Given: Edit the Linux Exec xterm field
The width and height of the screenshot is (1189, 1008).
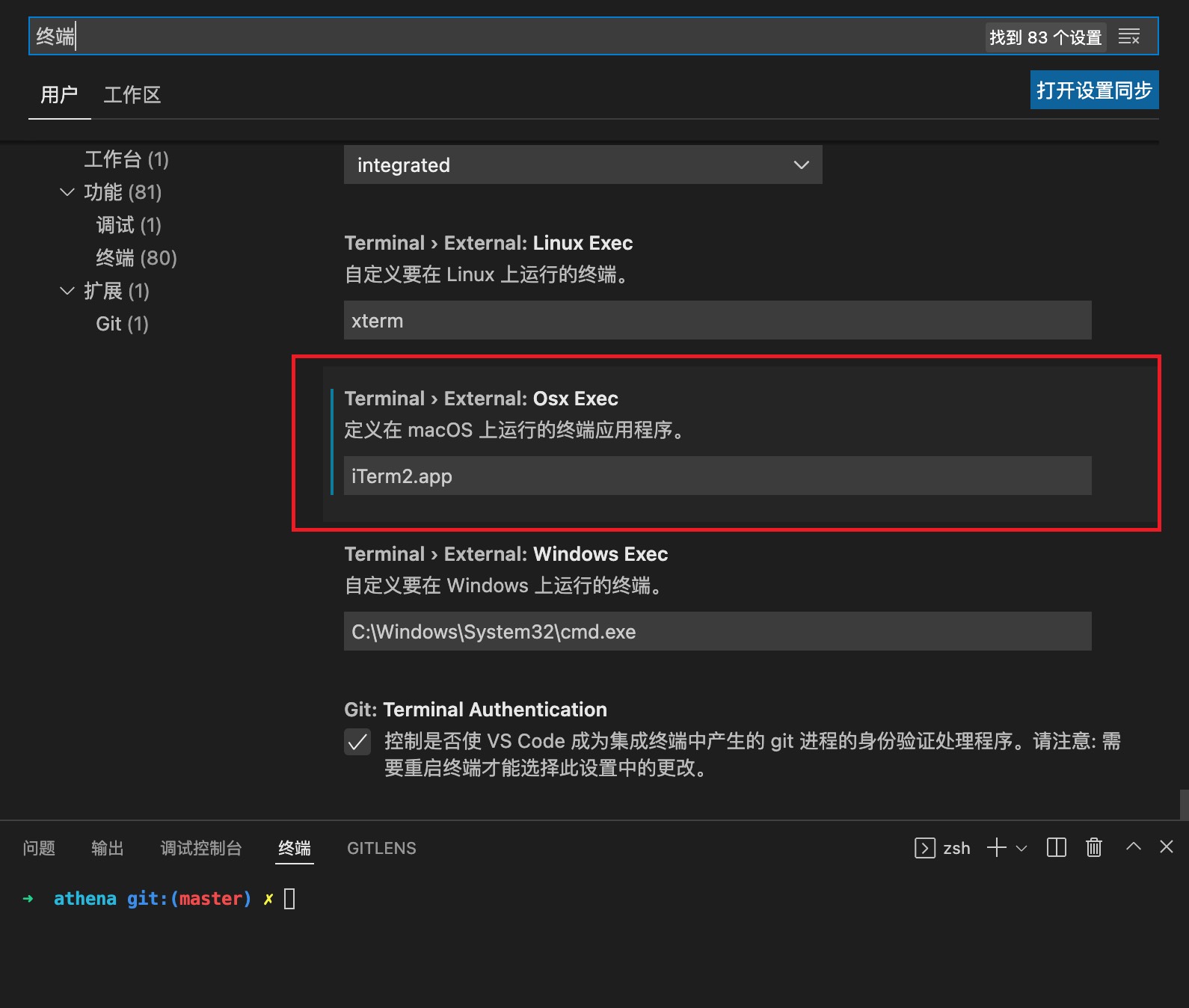Looking at the screenshot, I should [x=717, y=320].
